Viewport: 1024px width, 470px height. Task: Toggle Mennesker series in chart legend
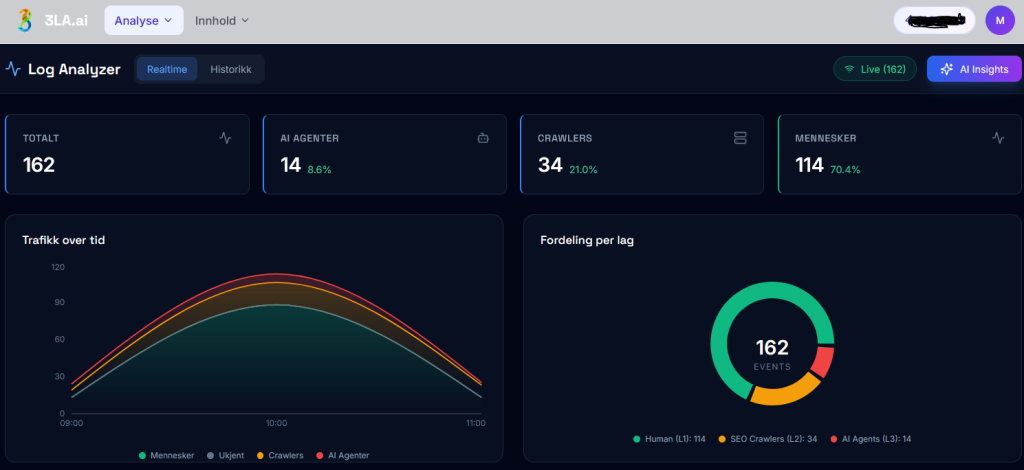coord(167,455)
